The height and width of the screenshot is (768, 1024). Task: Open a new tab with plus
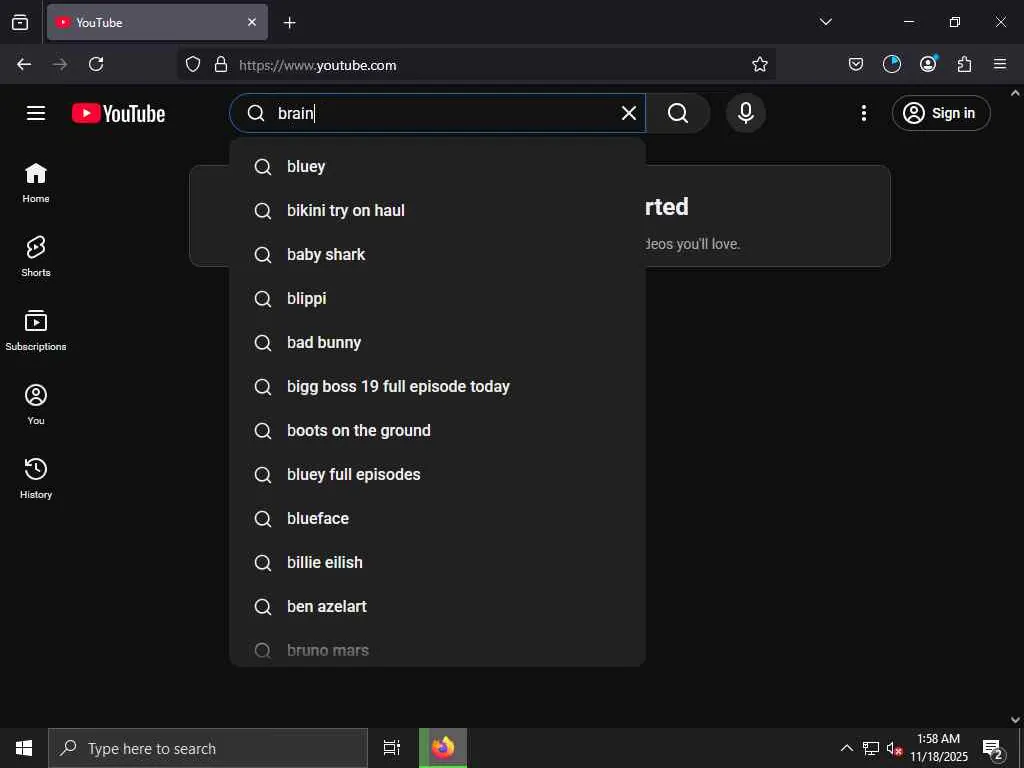[289, 23]
